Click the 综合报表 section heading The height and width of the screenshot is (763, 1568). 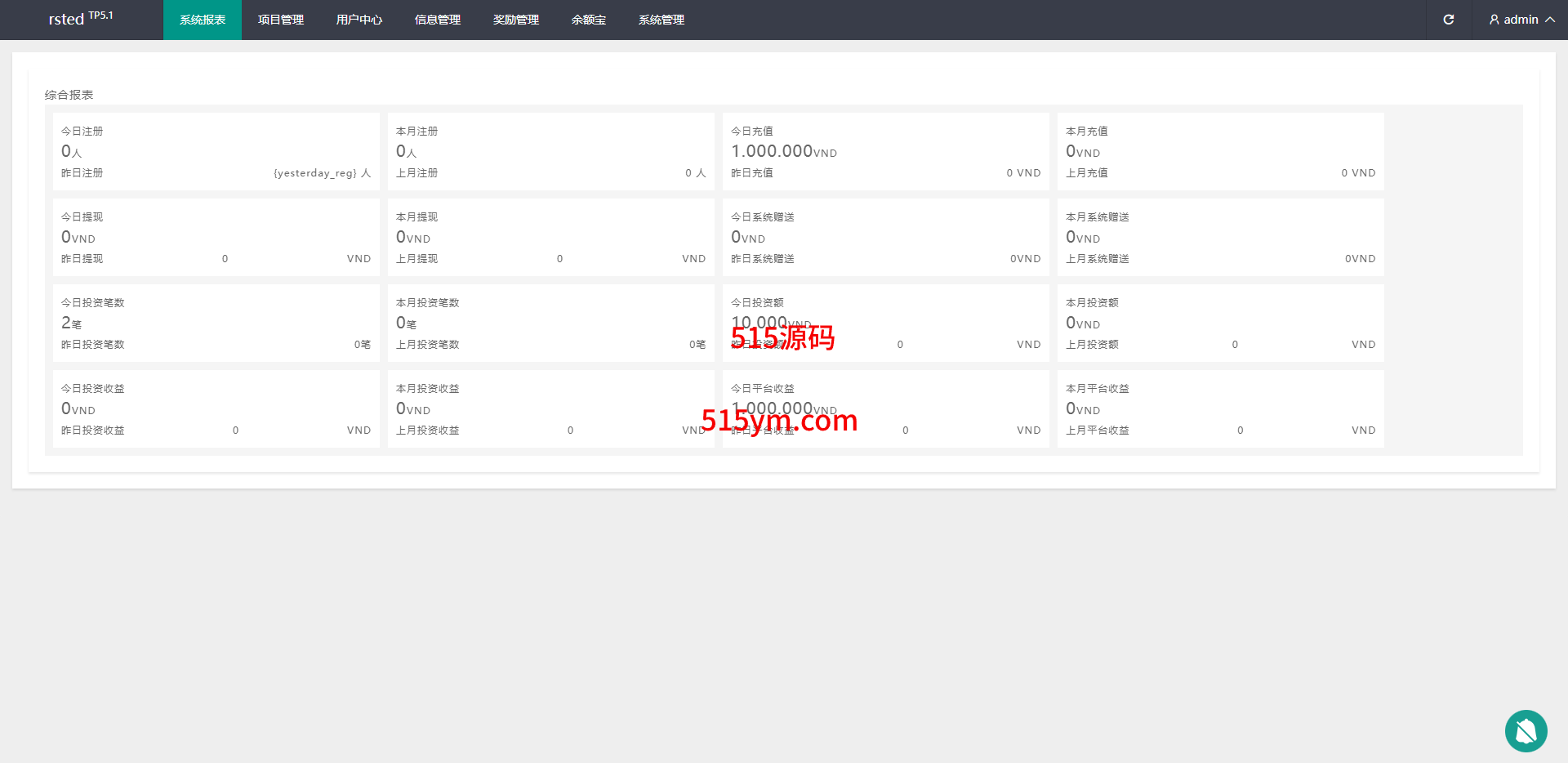click(x=69, y=95)
